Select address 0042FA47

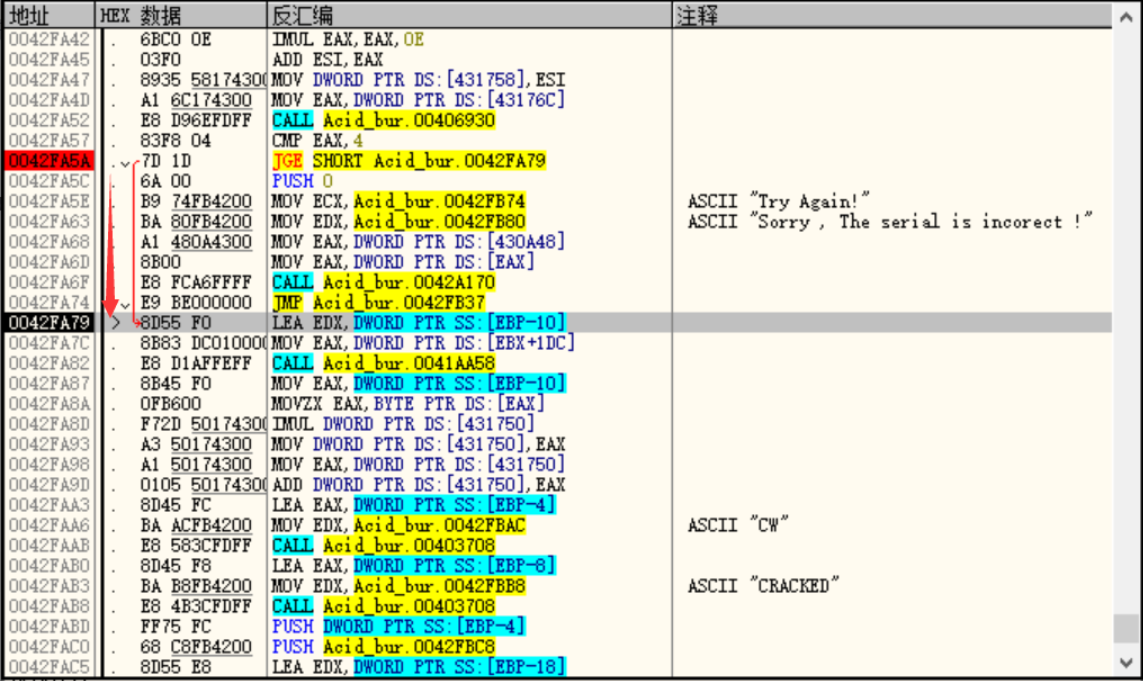click(x=49, y=79)
